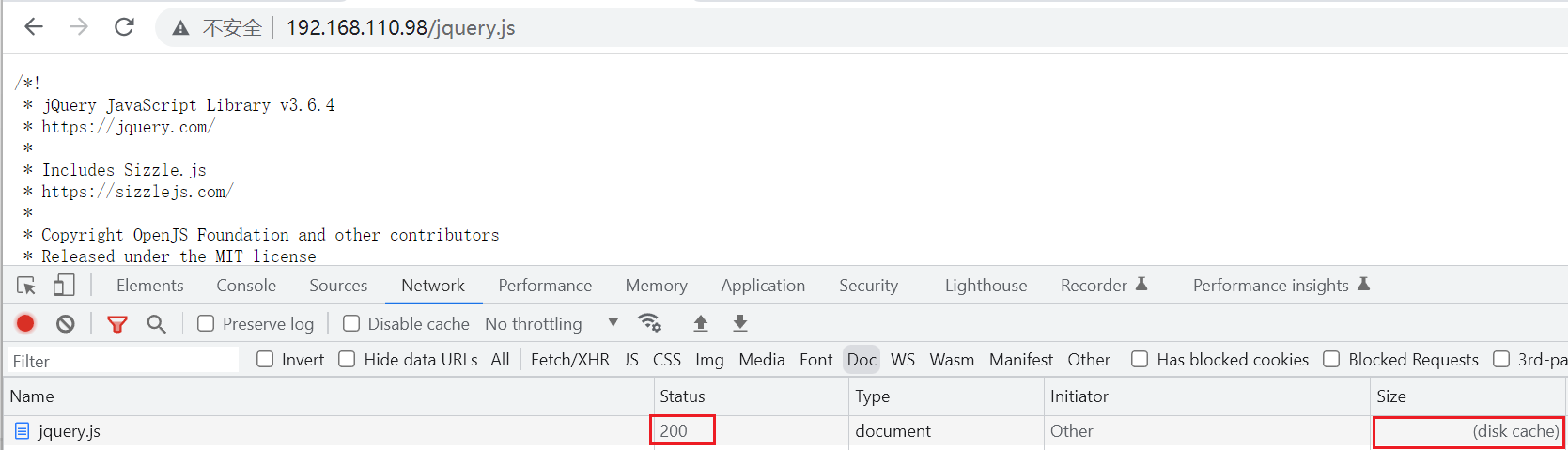Open network conditions wifi-gear icon
The width and height of the screenshot is (1568, 450).
tap(649, 323)
